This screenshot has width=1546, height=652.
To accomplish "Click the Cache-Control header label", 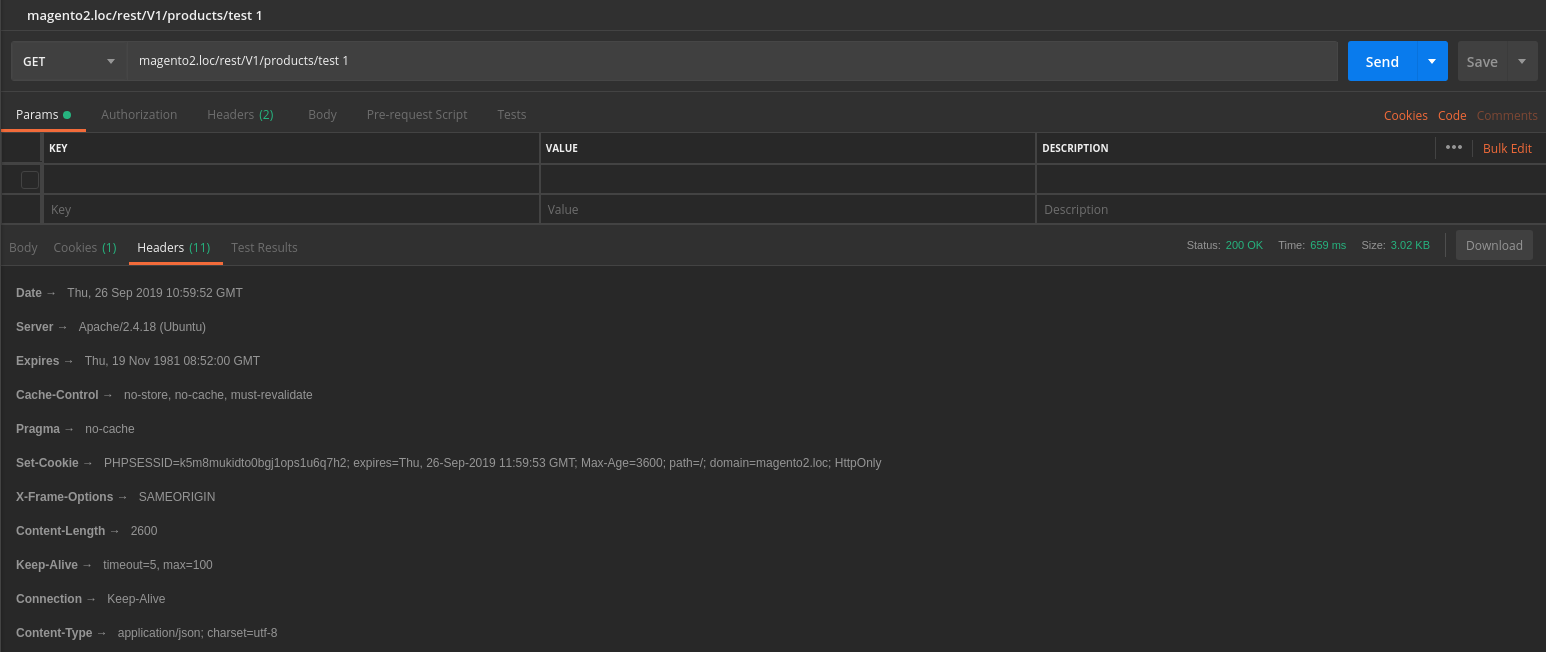I will coord(57,395).
